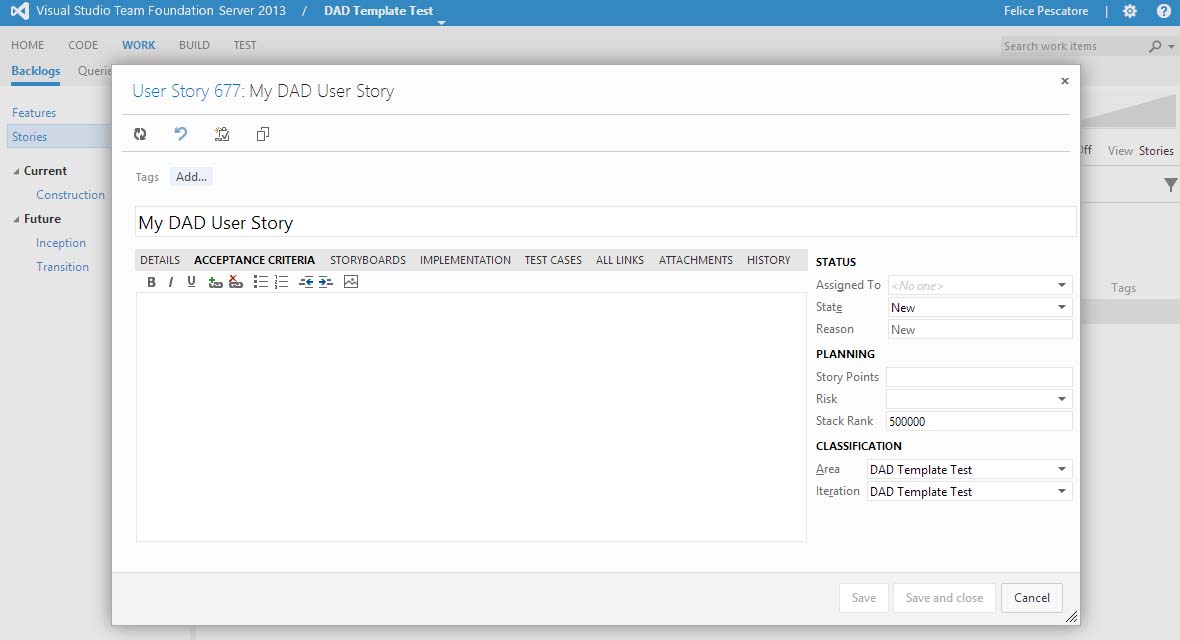Click the Insert hyperlink icon
The width and height of the screenshot is (1180, 640).
click(215, 282)
